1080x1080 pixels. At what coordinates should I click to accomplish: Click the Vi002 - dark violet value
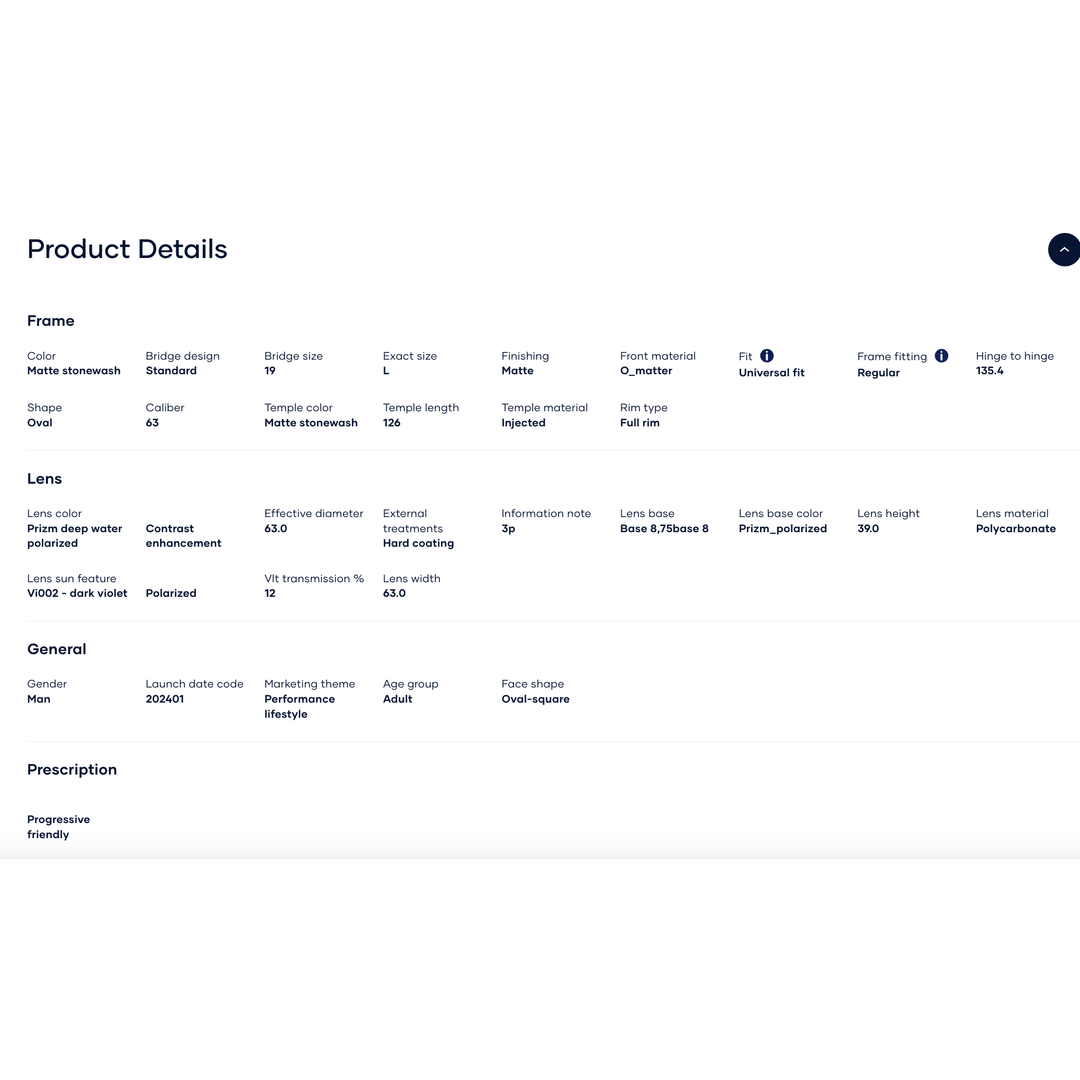77,593
